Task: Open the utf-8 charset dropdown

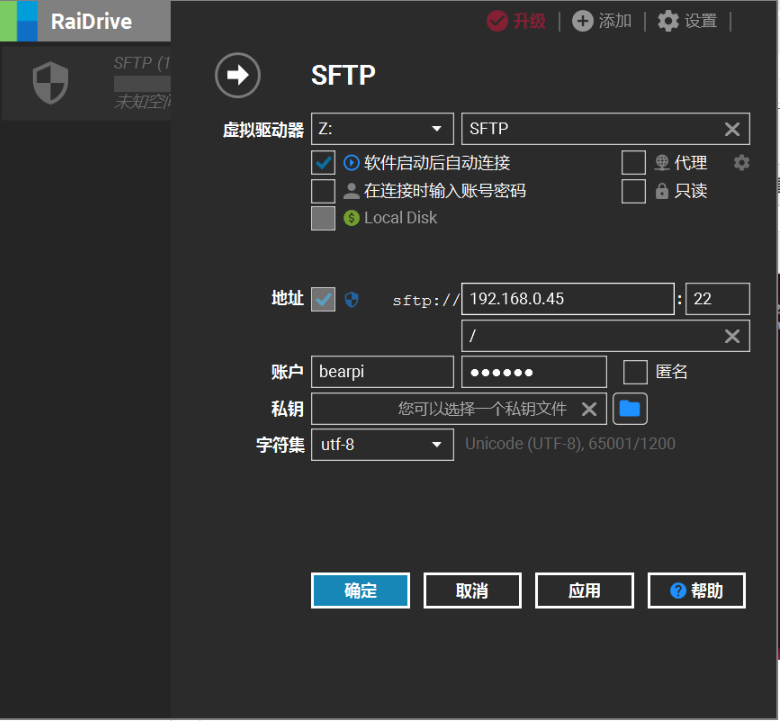Action: click(382, 444)
